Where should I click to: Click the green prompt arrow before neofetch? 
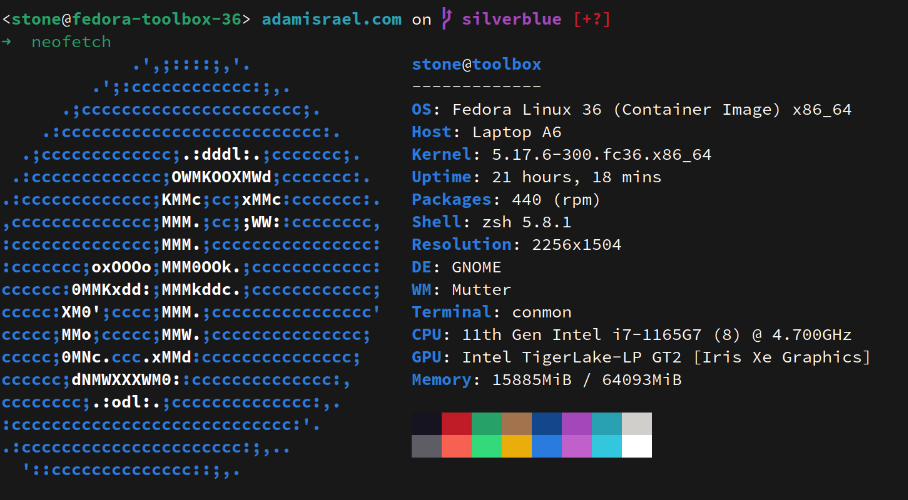click(6, 42)
